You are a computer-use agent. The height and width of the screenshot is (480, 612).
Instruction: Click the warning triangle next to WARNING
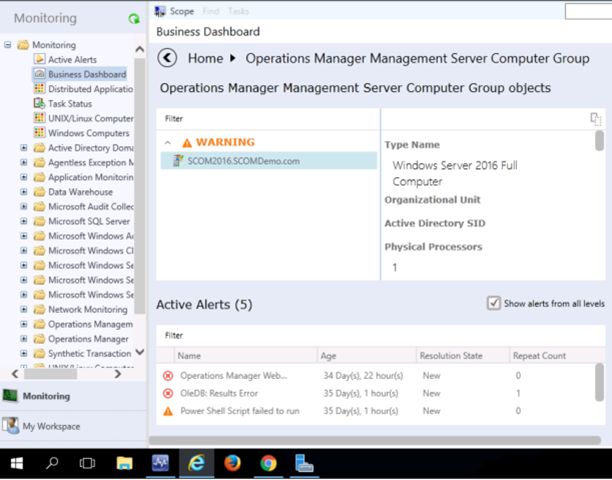[187, 143]
